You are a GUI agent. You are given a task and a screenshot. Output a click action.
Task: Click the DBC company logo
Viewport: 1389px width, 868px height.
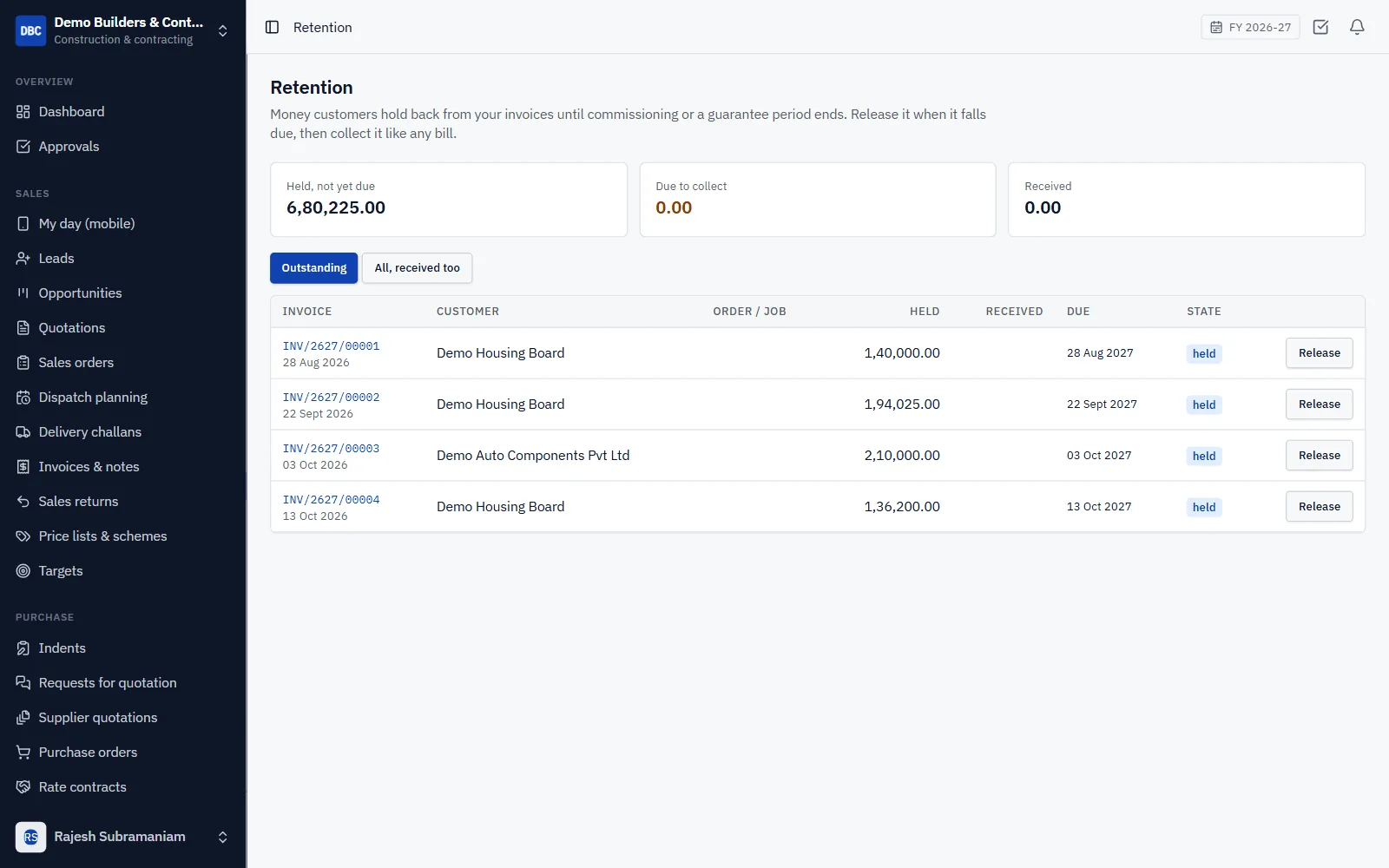coord(31,30)
